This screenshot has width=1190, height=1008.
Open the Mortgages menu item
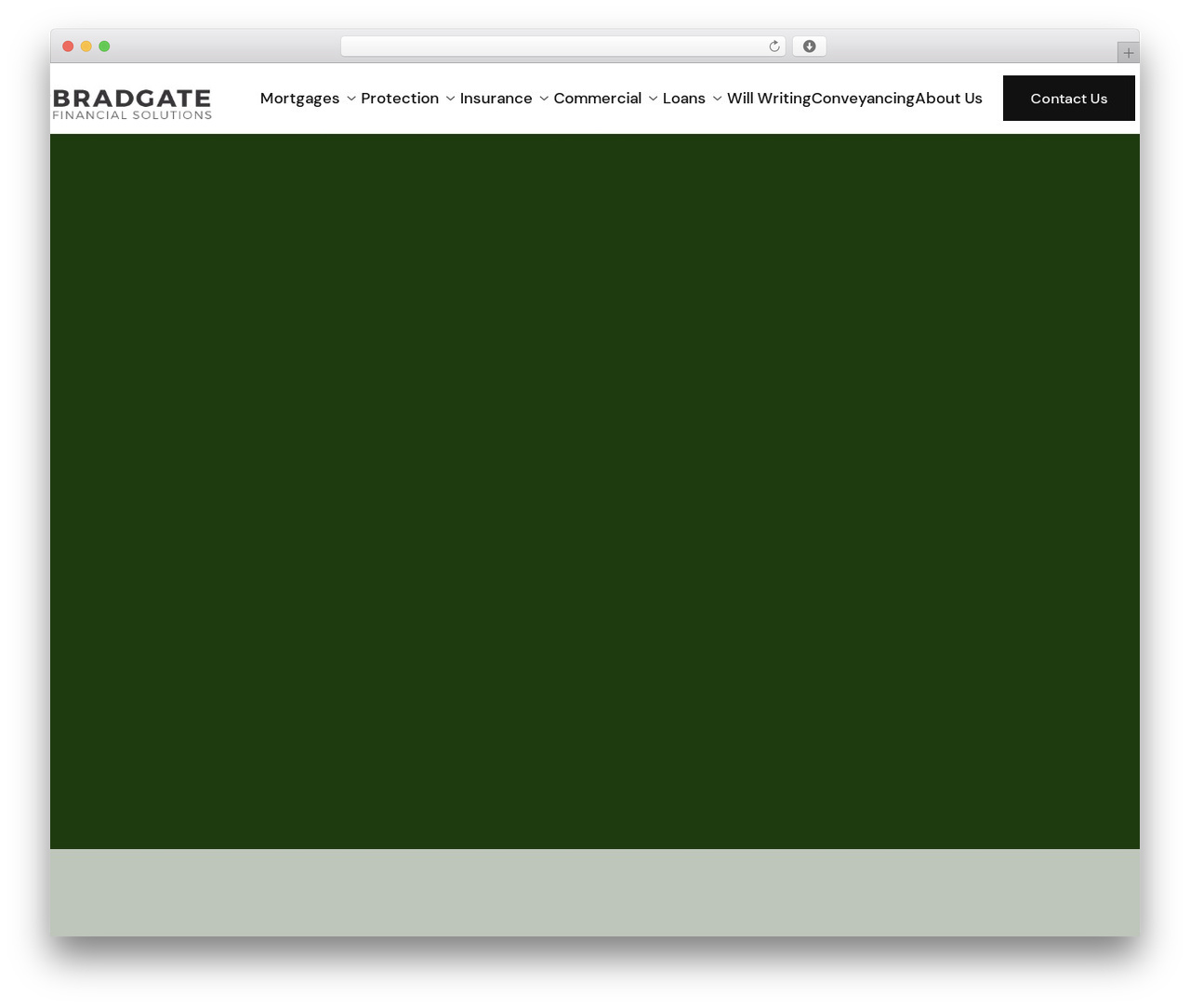[299, 99]
